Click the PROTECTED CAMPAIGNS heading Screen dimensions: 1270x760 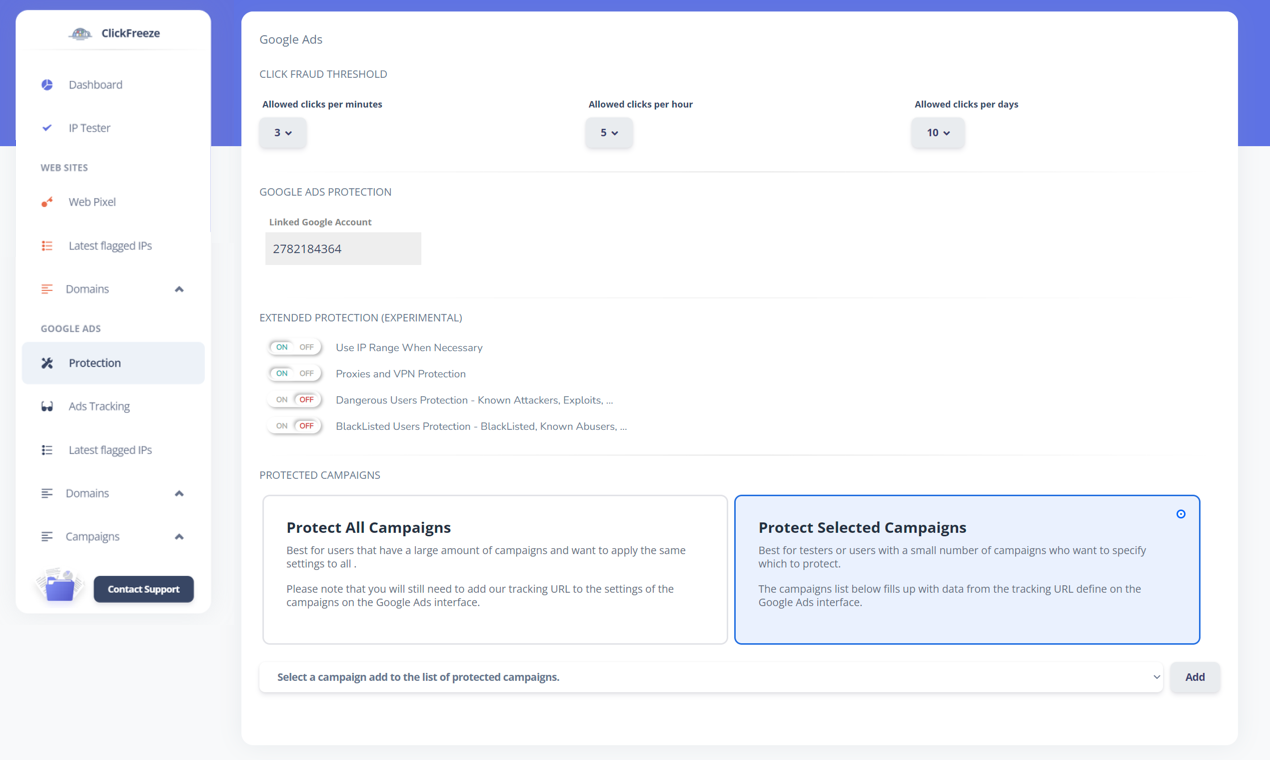[x=320, y=475]
